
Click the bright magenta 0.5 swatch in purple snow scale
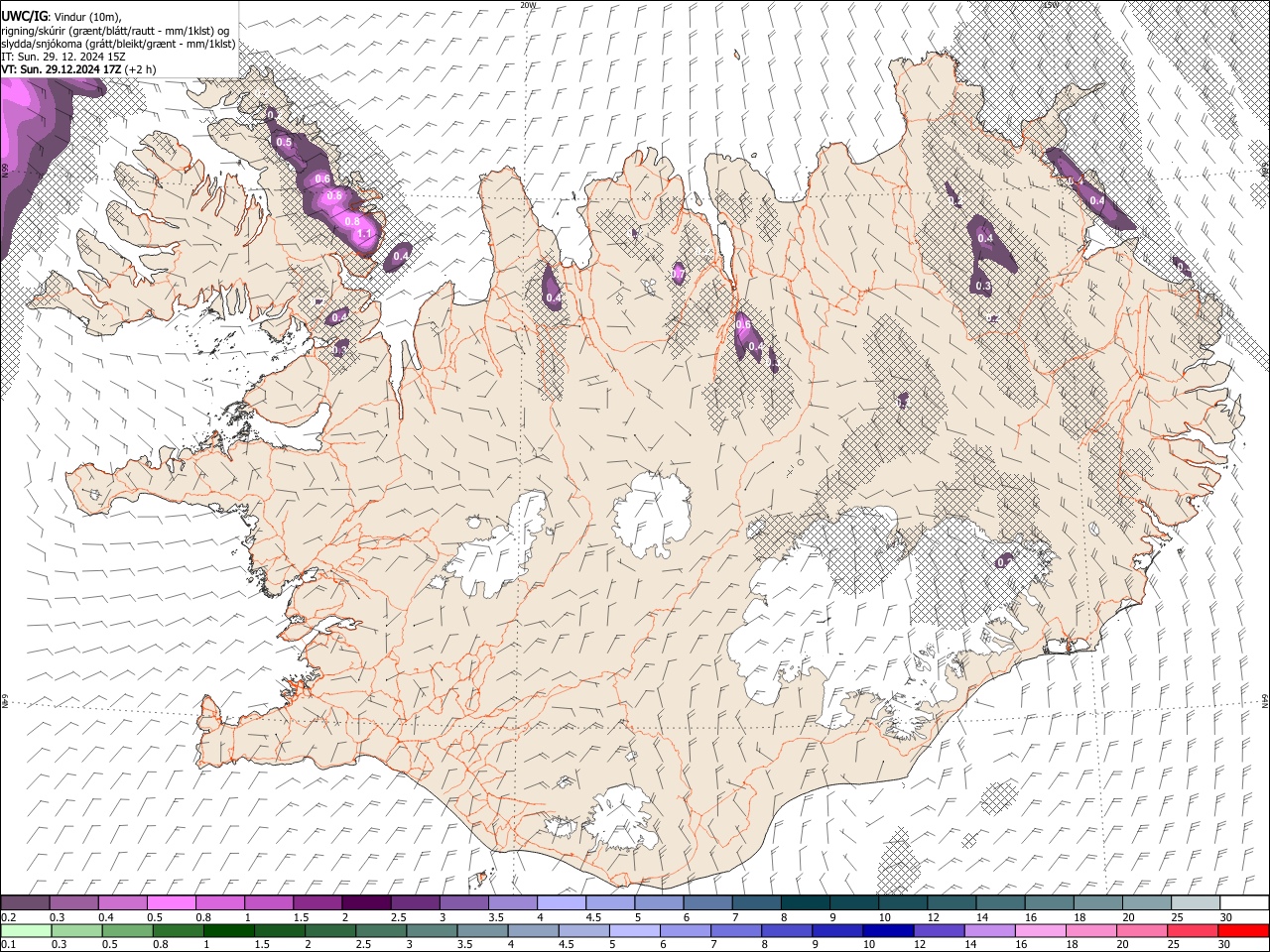click(171, 902)
